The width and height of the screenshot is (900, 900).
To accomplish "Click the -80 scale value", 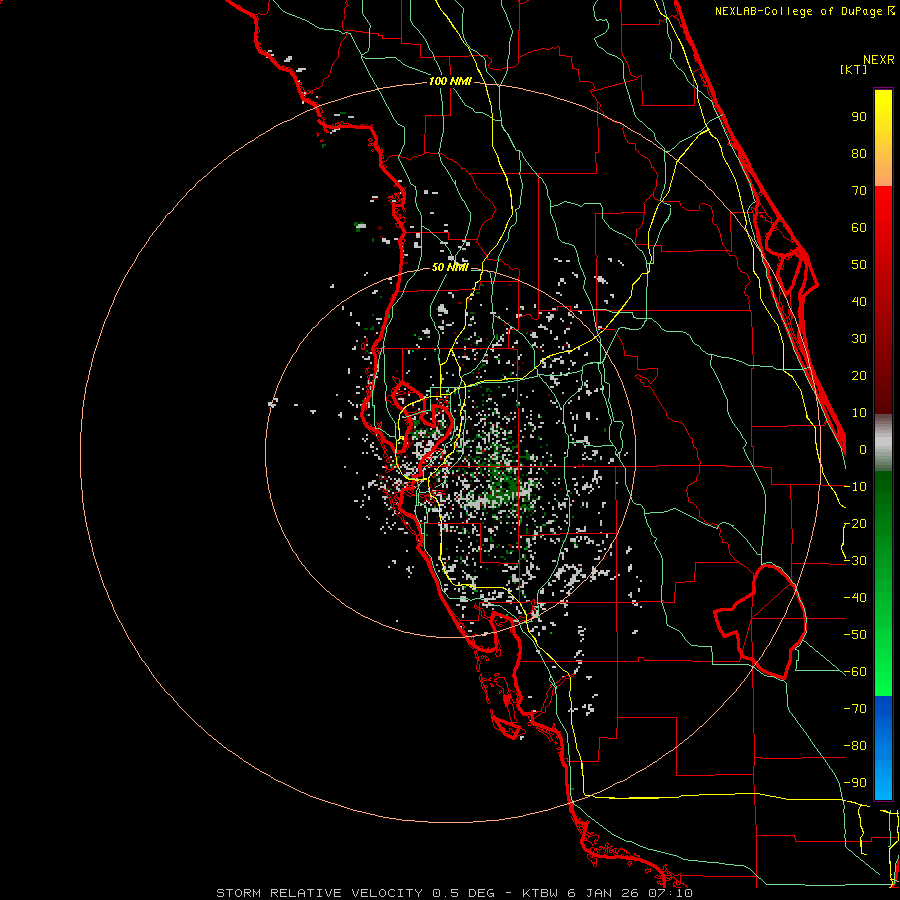I will 855,746.
